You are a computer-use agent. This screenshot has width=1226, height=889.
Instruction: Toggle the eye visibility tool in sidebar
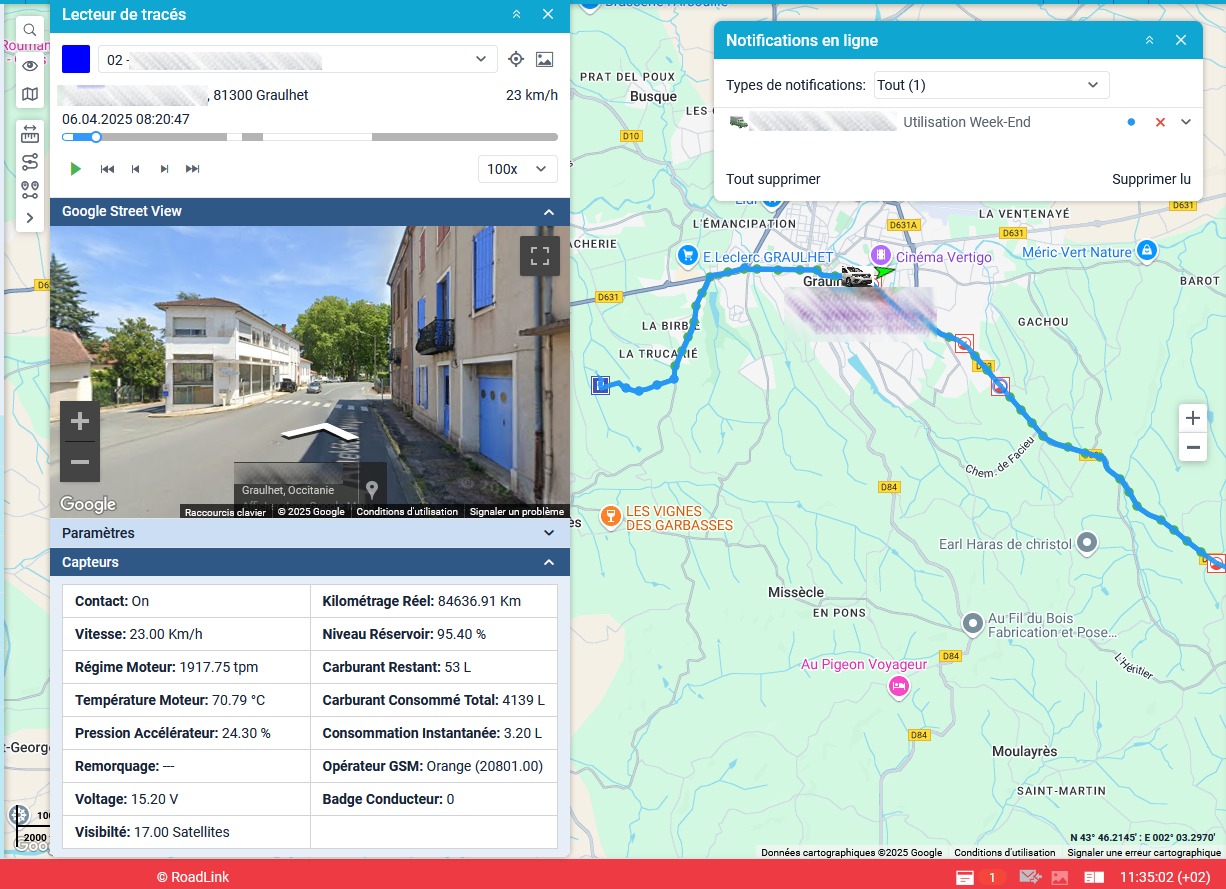coord(30,65)
